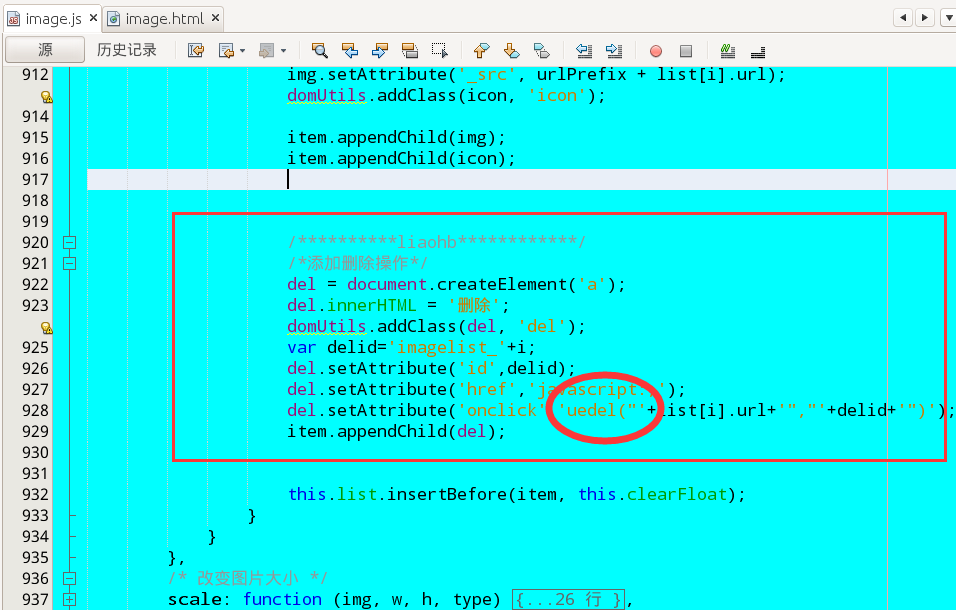956x610 pixels.
Task: Toggle Bookmark on the current line
Action: (x=541, y=50)
